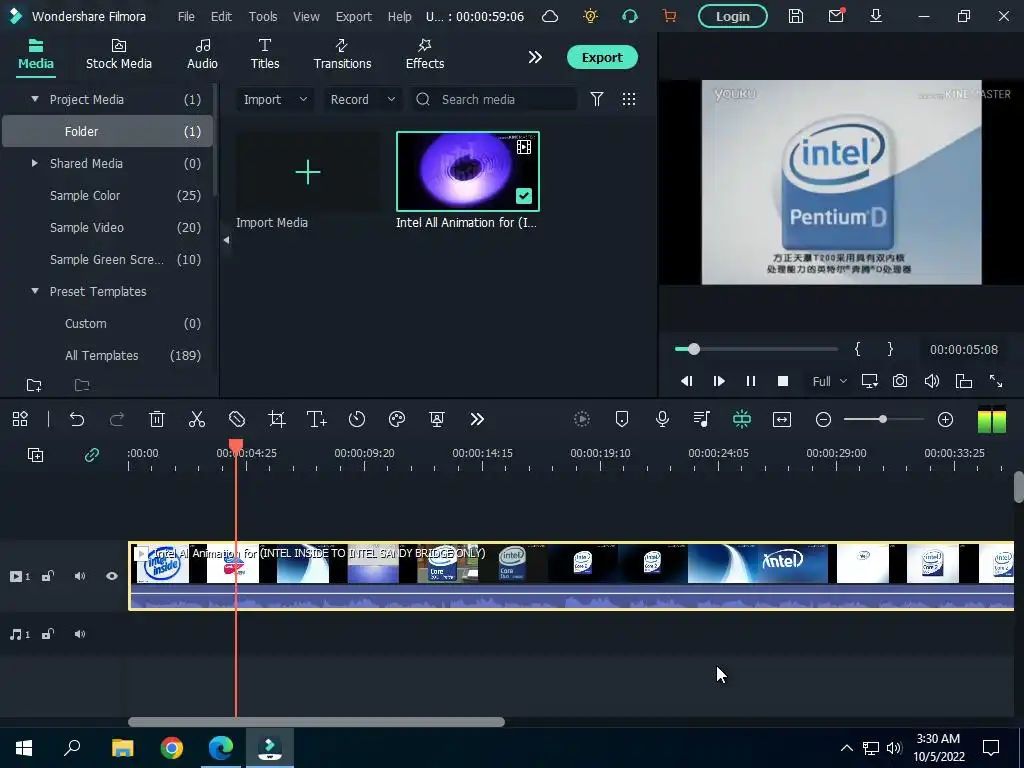Click Import Media tile

[308, 172]
